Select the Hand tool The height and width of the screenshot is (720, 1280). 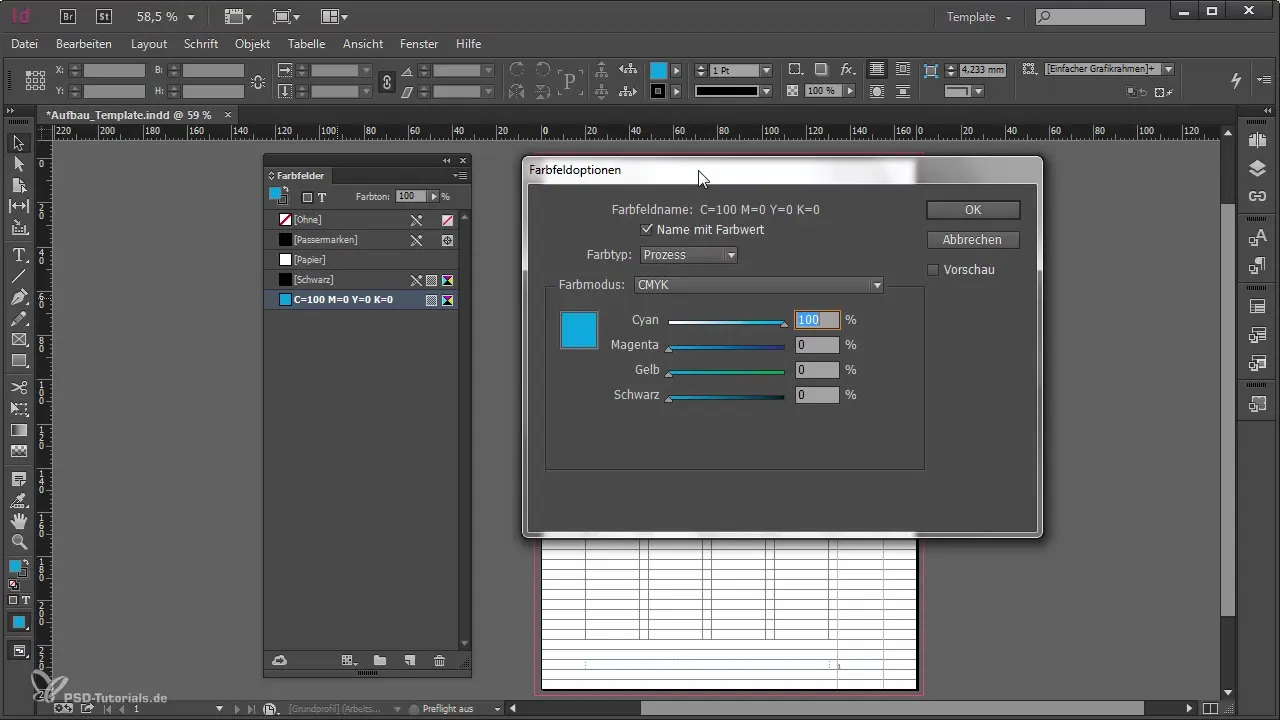19,521
